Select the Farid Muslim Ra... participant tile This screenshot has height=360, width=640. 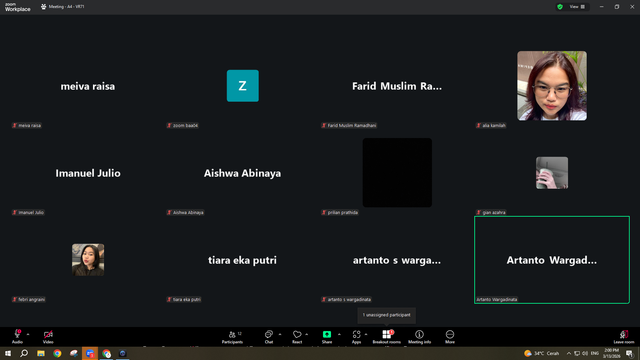(x=397, y=86)
